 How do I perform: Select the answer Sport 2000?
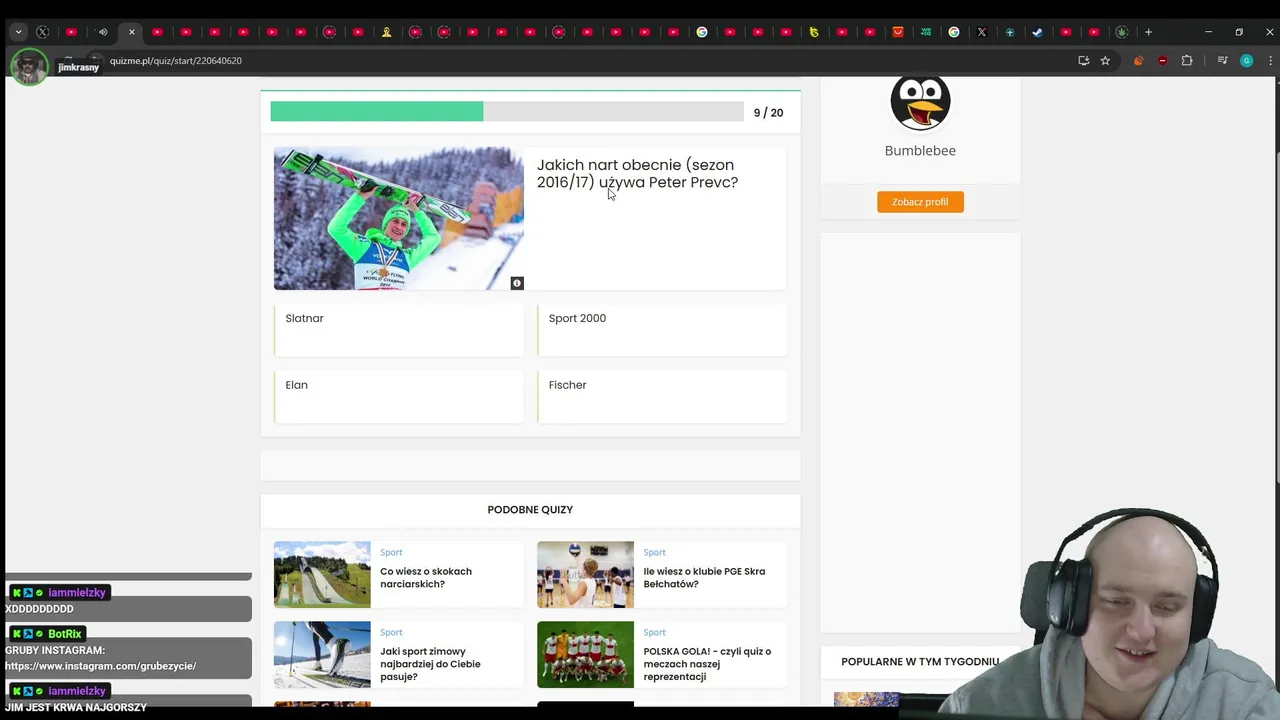point(662,330)
